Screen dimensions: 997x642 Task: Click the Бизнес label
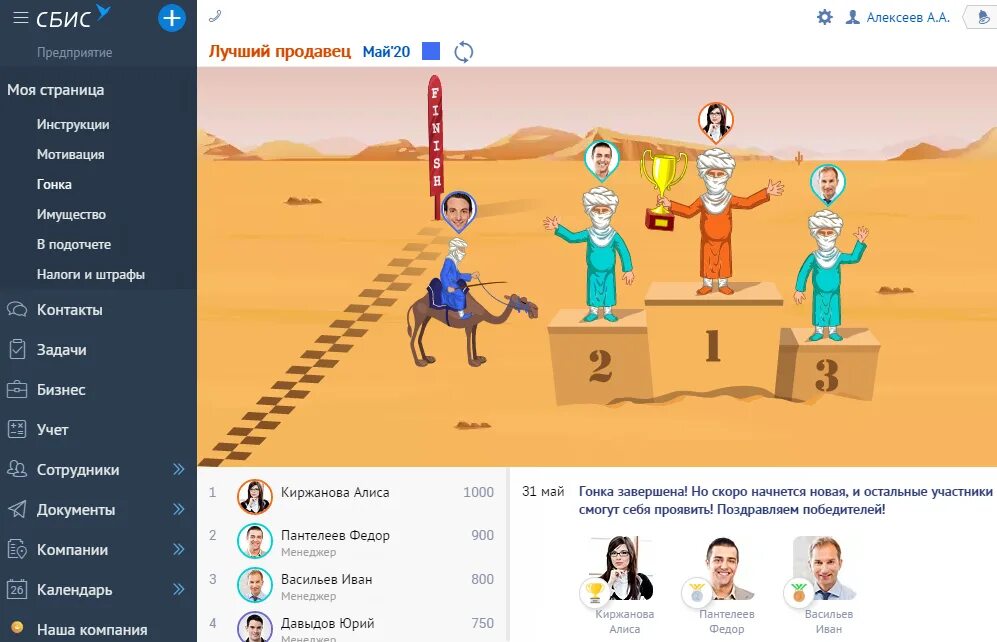tap(61, 390)
